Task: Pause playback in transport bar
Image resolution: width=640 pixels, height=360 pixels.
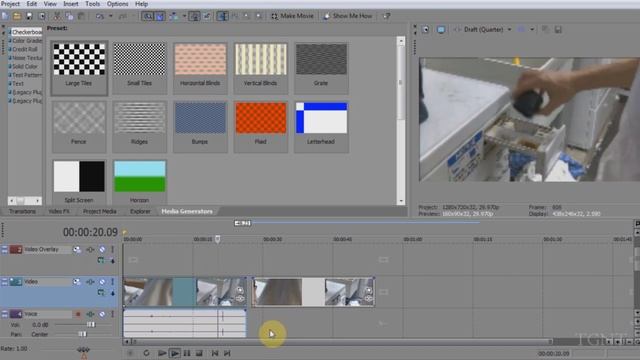Action: click(187, 353)
